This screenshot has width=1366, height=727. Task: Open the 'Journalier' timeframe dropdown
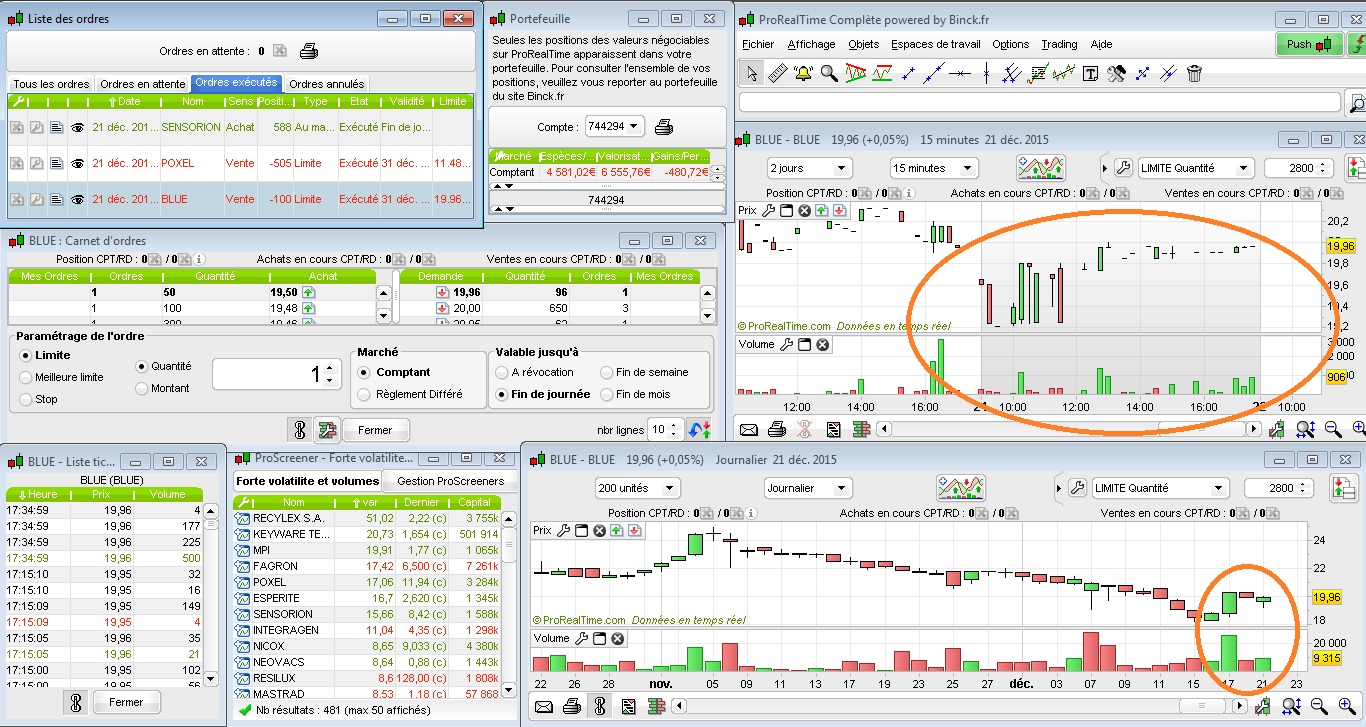coord(808,488)
